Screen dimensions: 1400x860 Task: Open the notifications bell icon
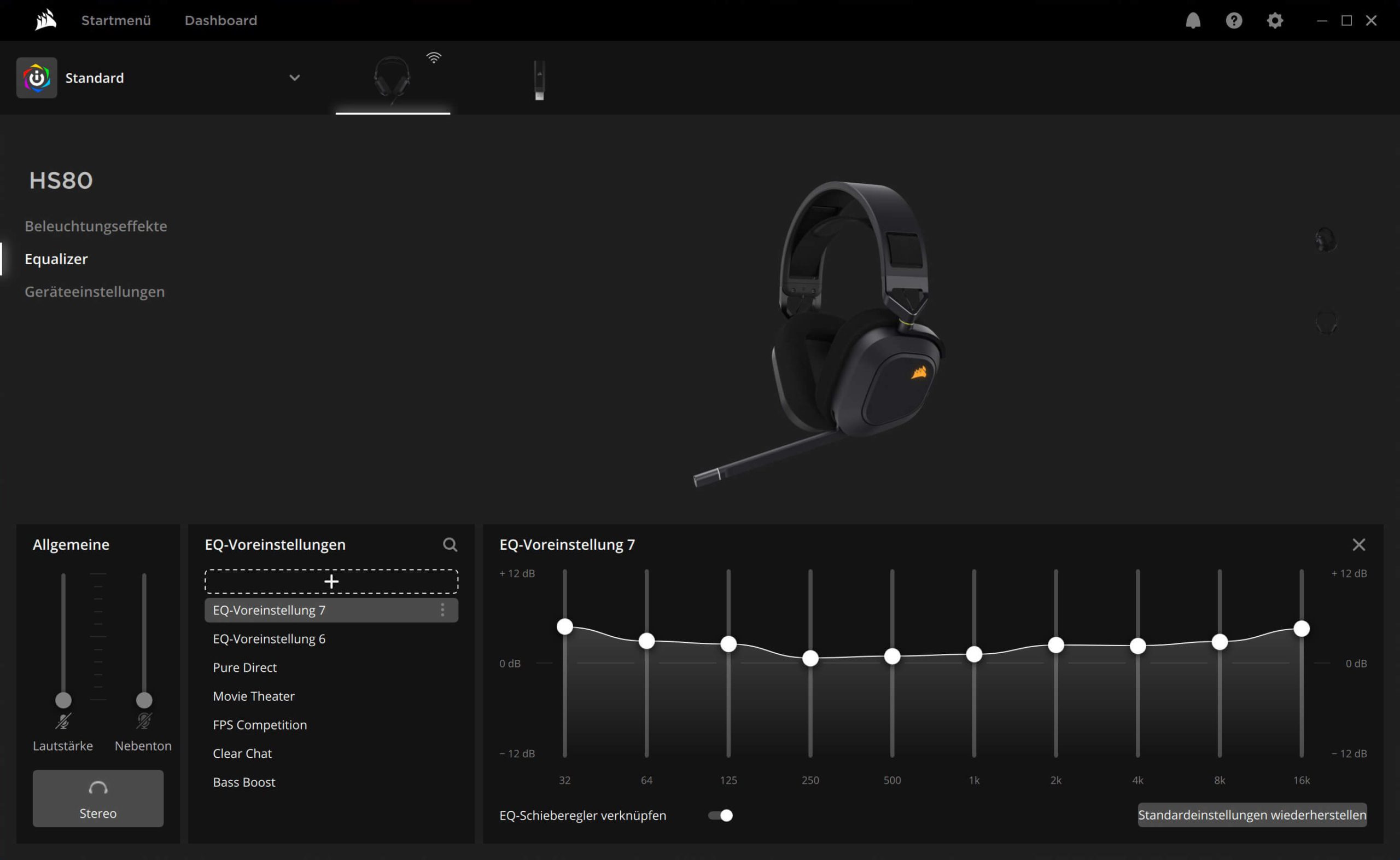(1193, 20)
